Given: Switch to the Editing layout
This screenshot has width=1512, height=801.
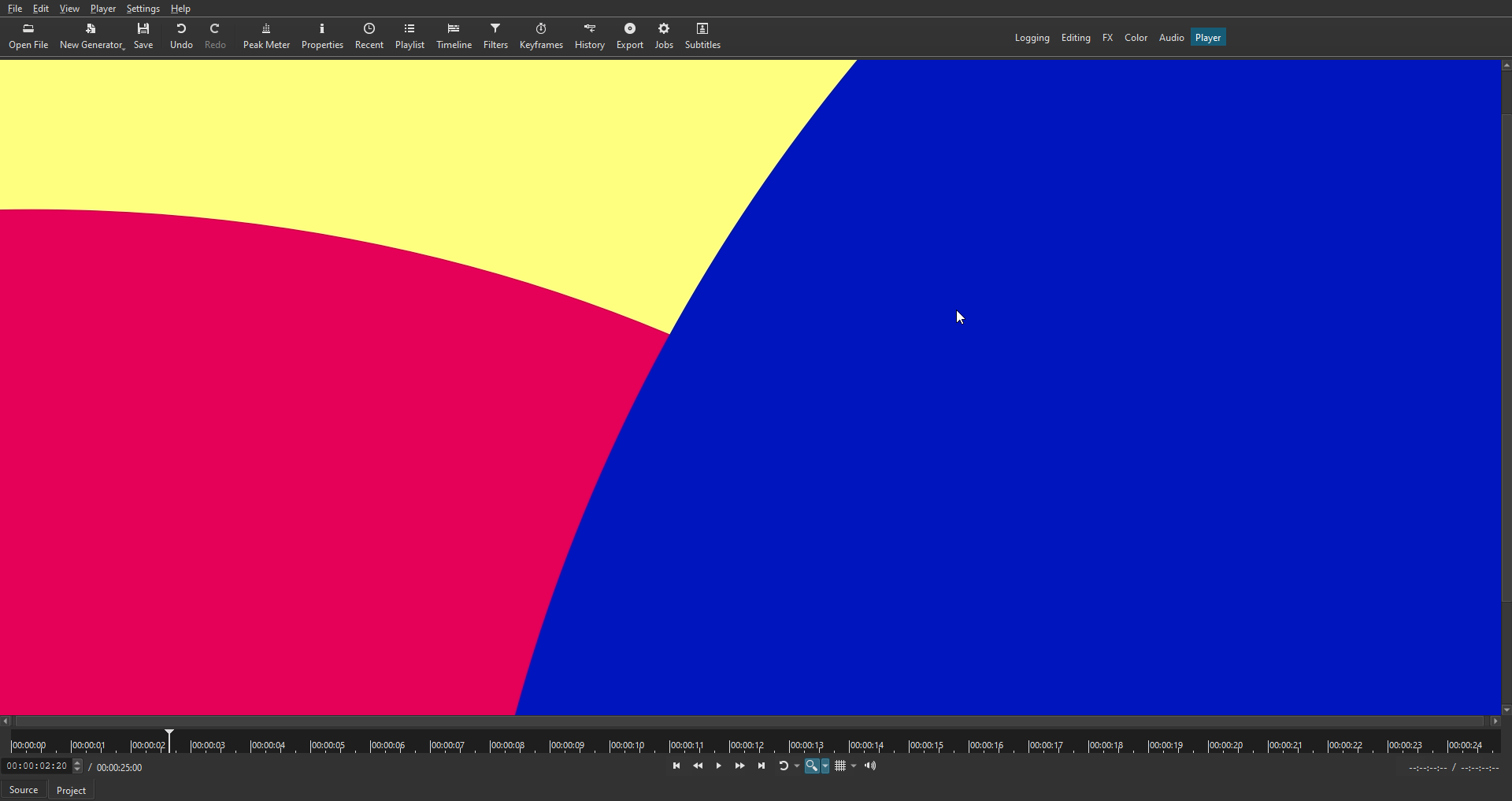Looking at the screenshot, I should click(x=1075, y=38).
